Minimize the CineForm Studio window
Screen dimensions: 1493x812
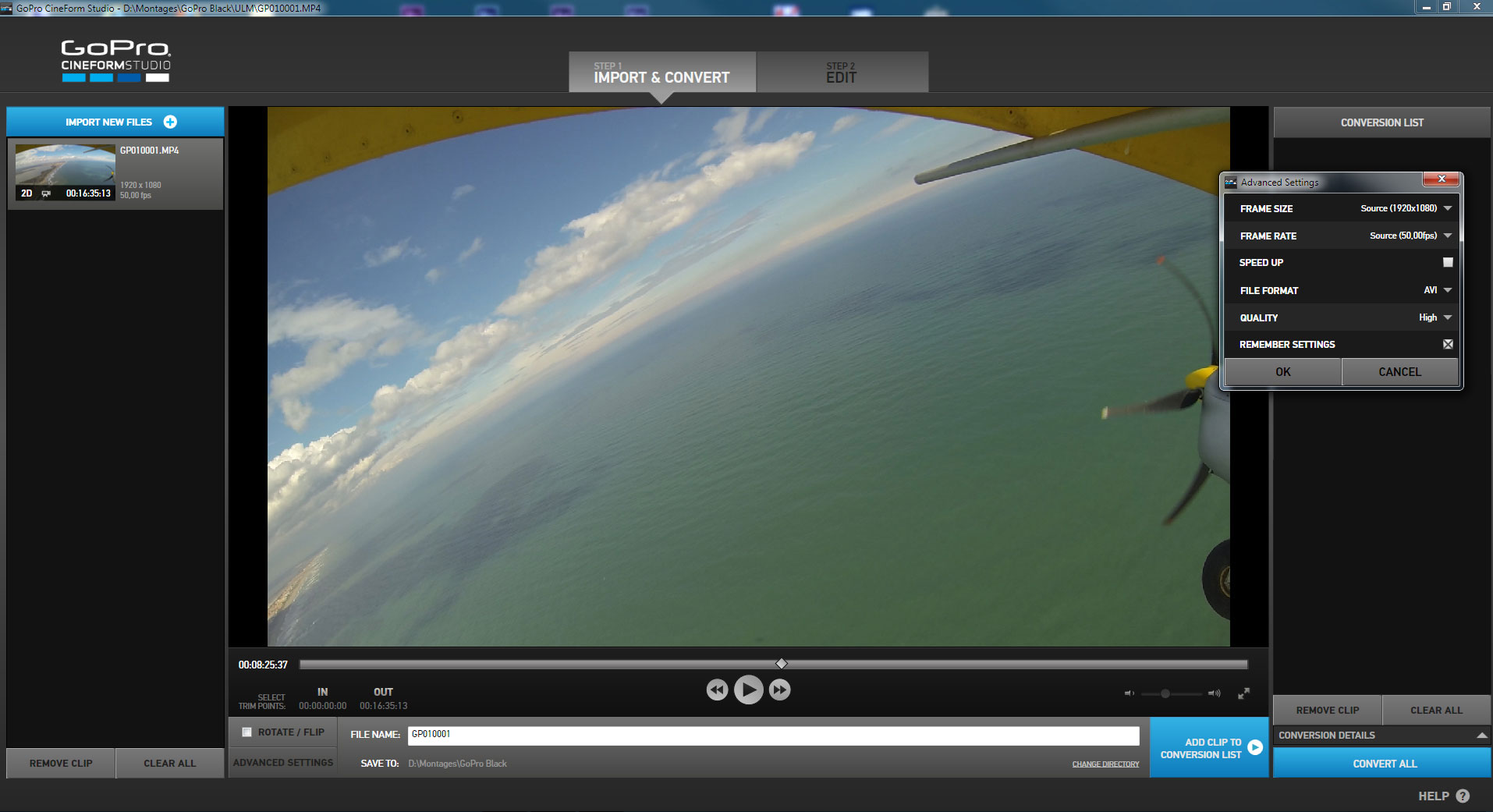(x=1426, y=7)
